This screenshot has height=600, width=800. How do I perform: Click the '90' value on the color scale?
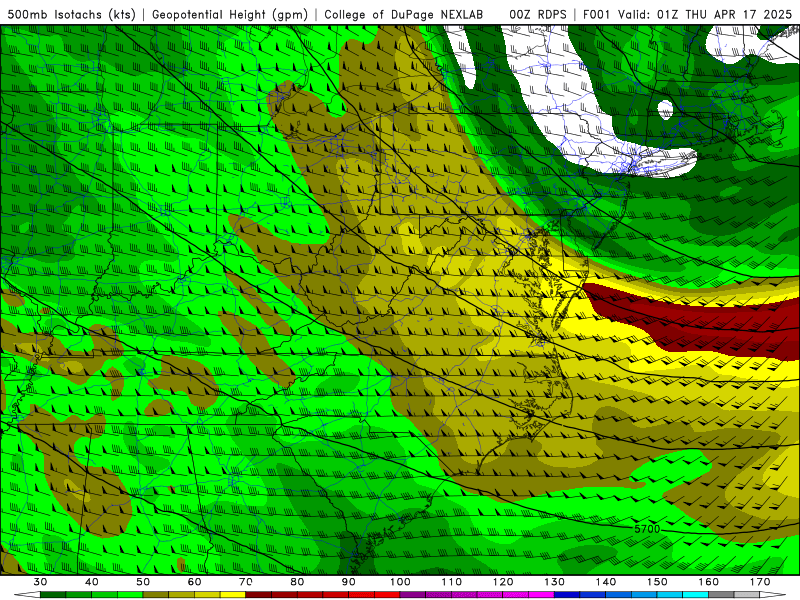(349, 582)
